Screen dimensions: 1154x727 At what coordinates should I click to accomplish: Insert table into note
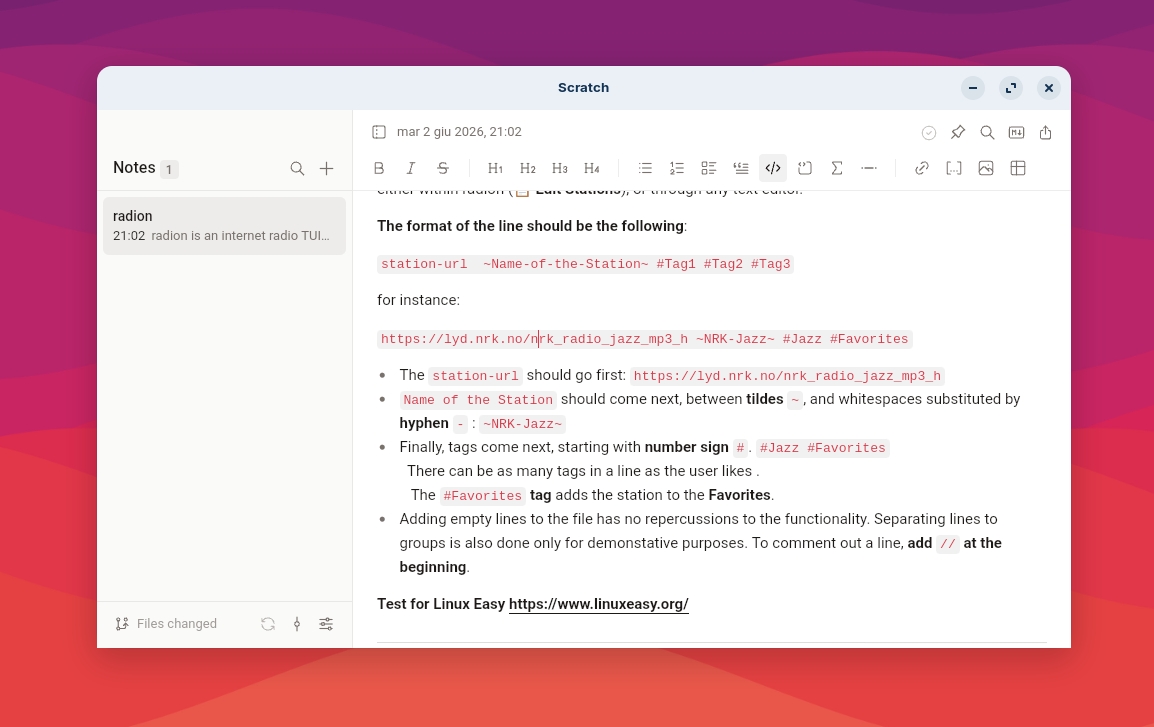(1018, 169)
